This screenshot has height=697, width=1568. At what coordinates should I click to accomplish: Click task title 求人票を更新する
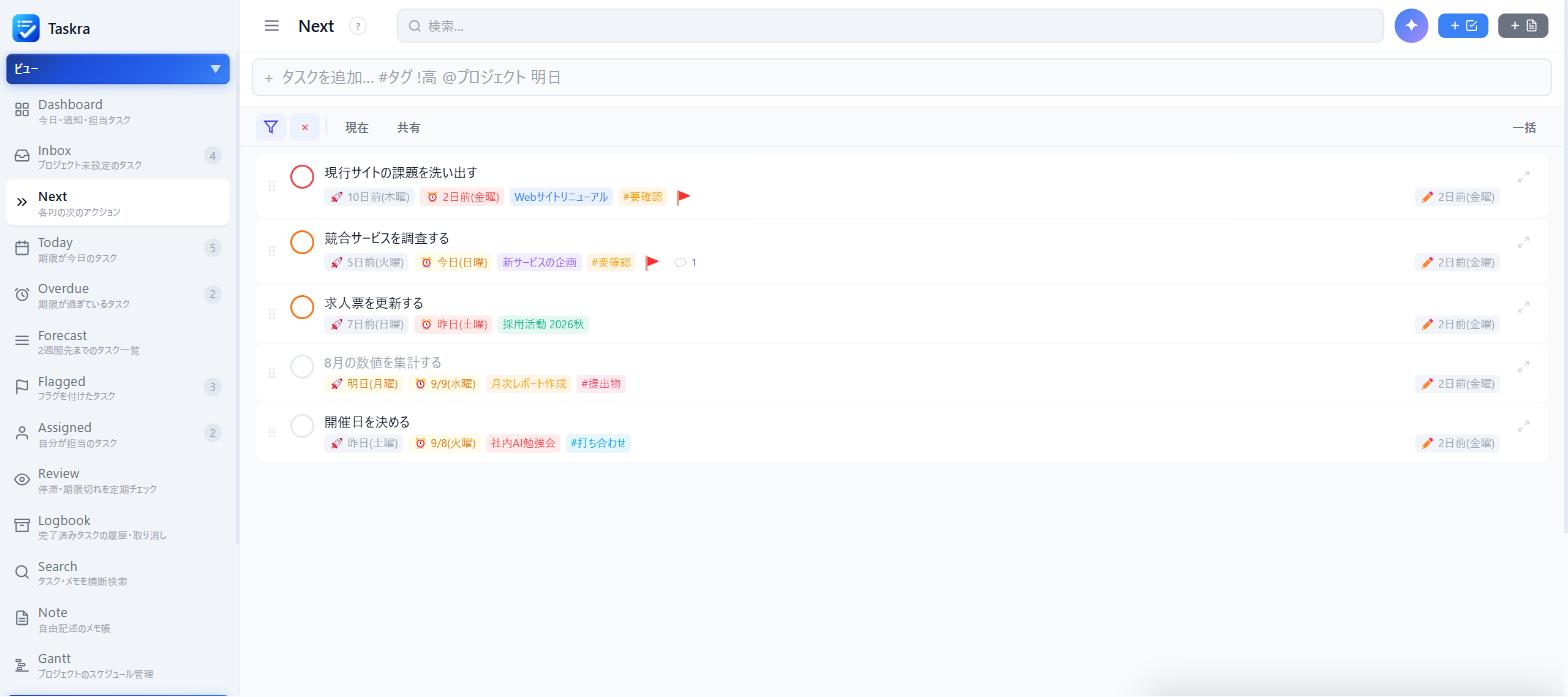374,303
